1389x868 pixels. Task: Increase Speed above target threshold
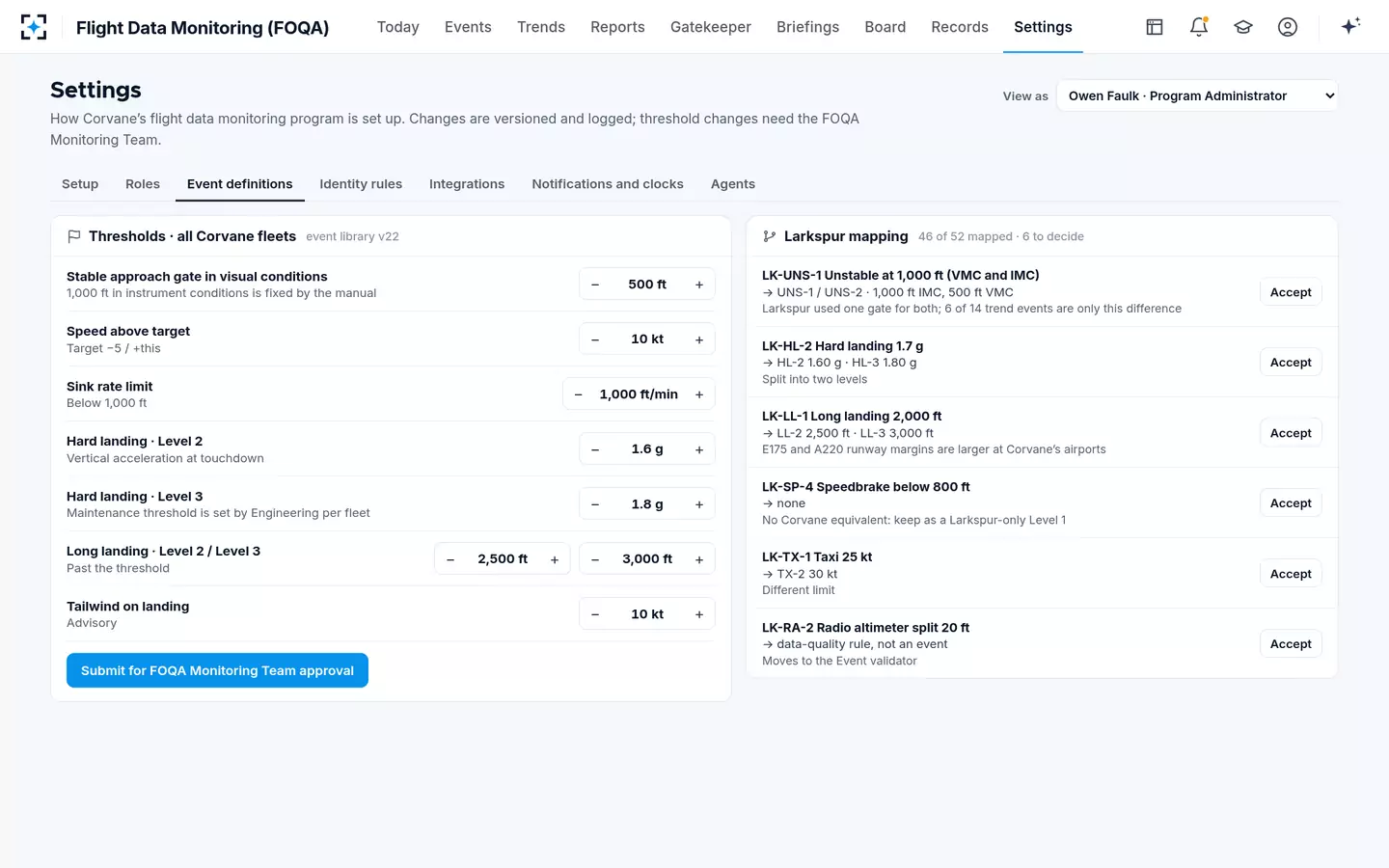click(699, 339)
